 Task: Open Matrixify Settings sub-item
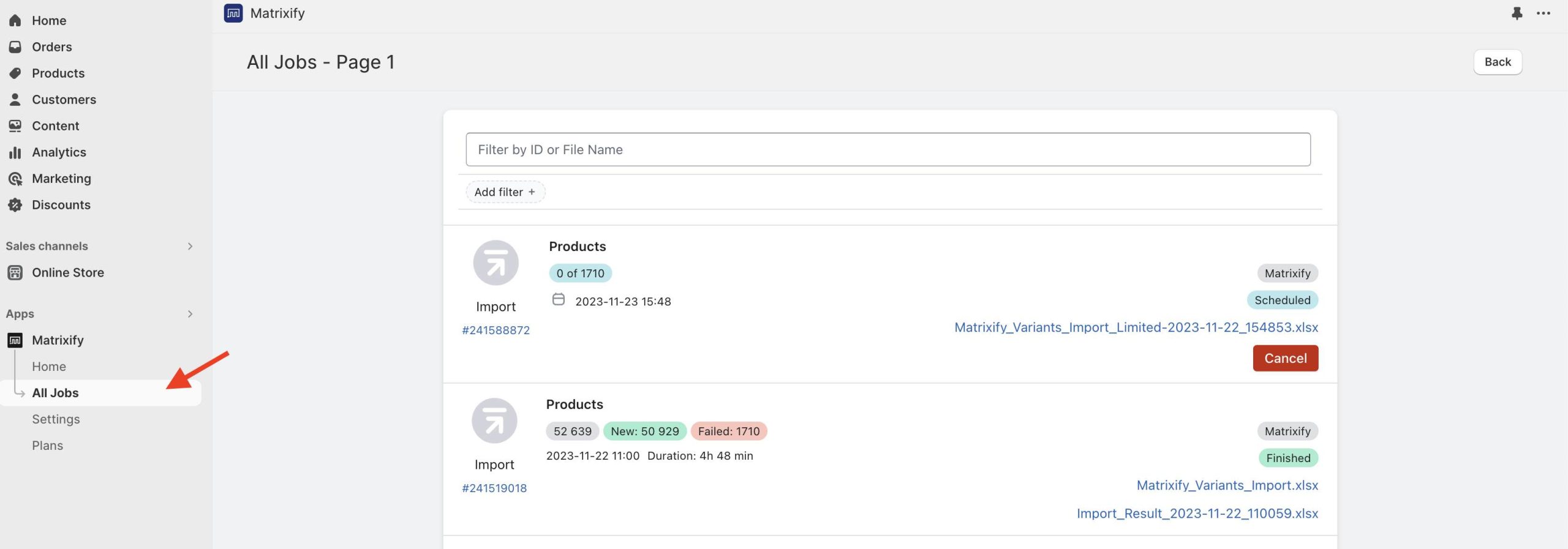(x=56, y=419)
